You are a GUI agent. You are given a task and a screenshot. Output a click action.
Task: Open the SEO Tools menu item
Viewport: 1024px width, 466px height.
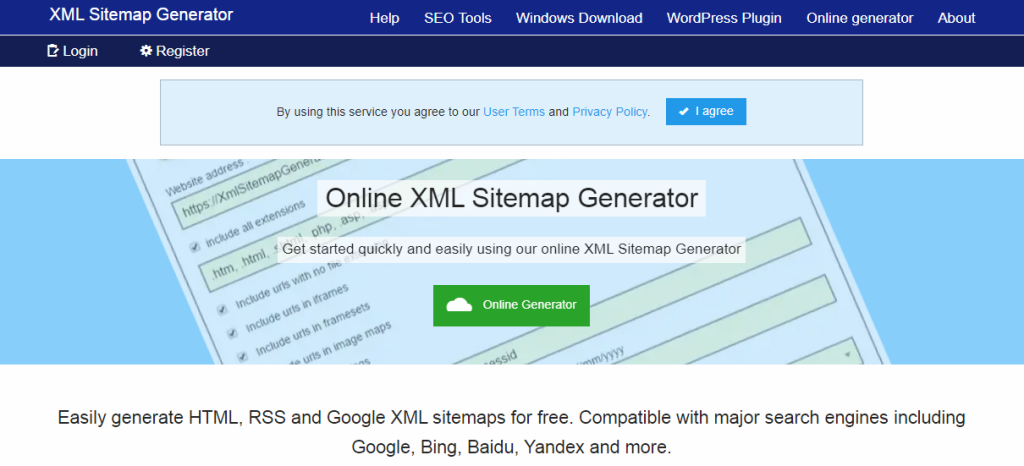[x=458, y=18]
